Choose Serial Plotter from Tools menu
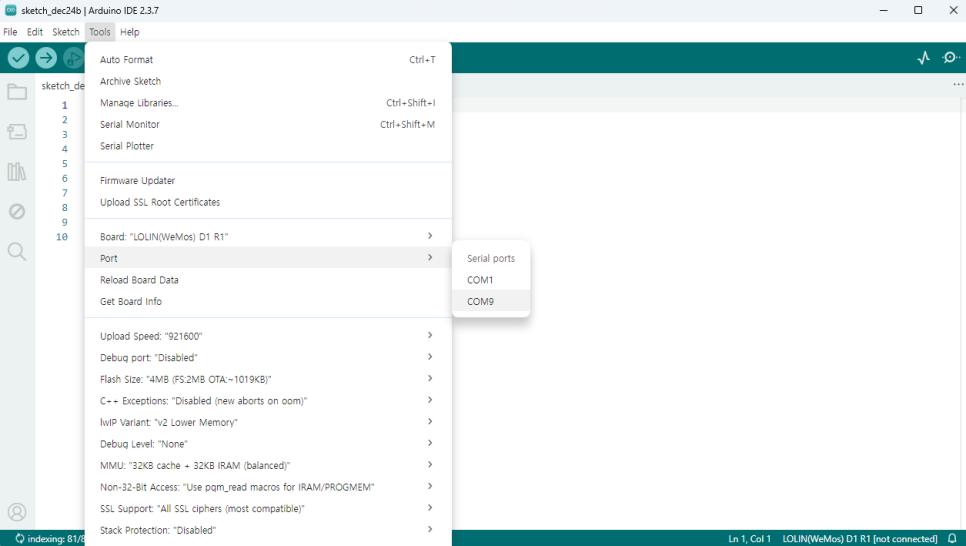This screenshot has width=966, height=546. click(268, 146)
